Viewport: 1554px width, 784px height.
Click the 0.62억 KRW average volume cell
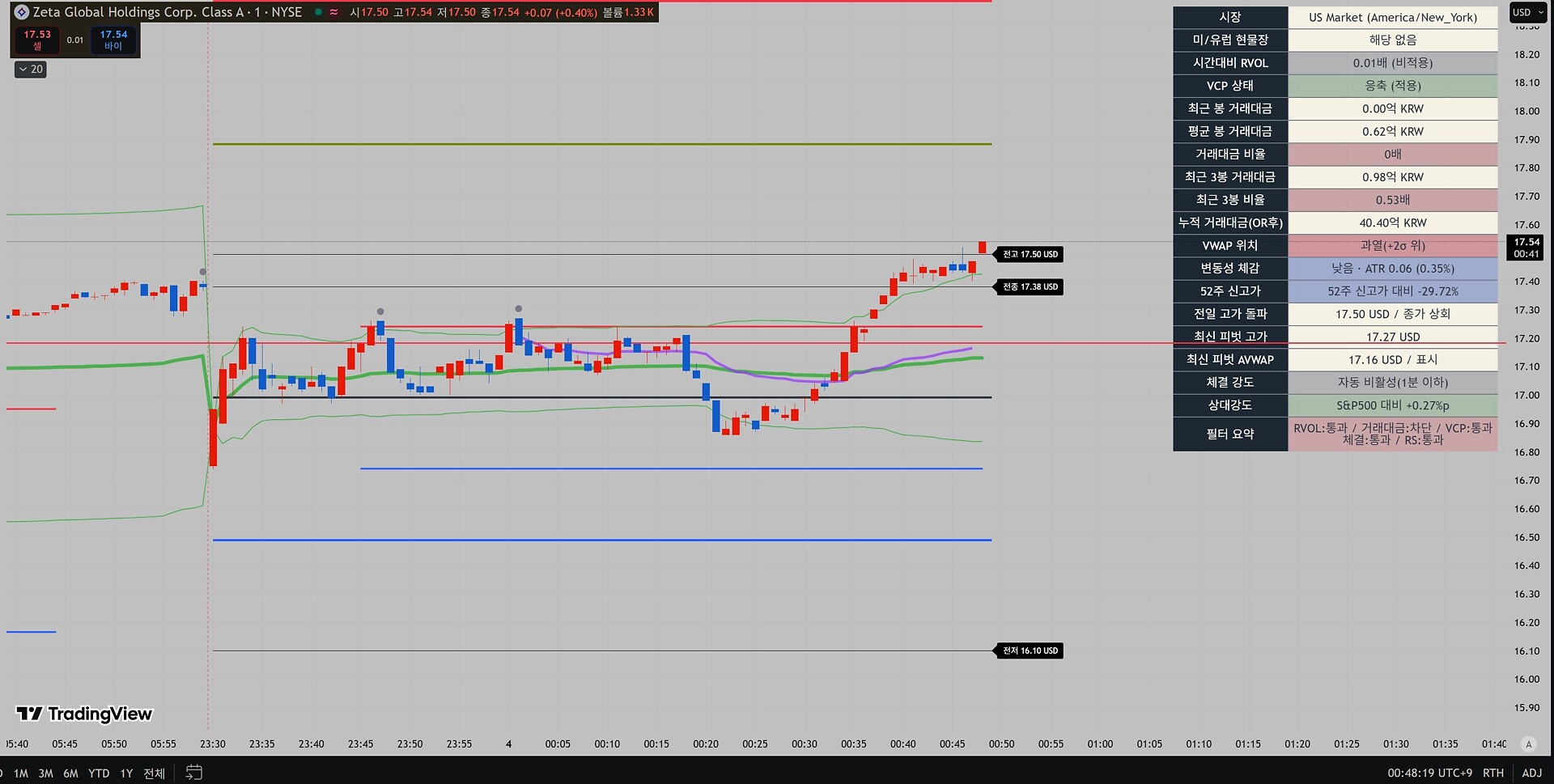(x=1393, y=131)
